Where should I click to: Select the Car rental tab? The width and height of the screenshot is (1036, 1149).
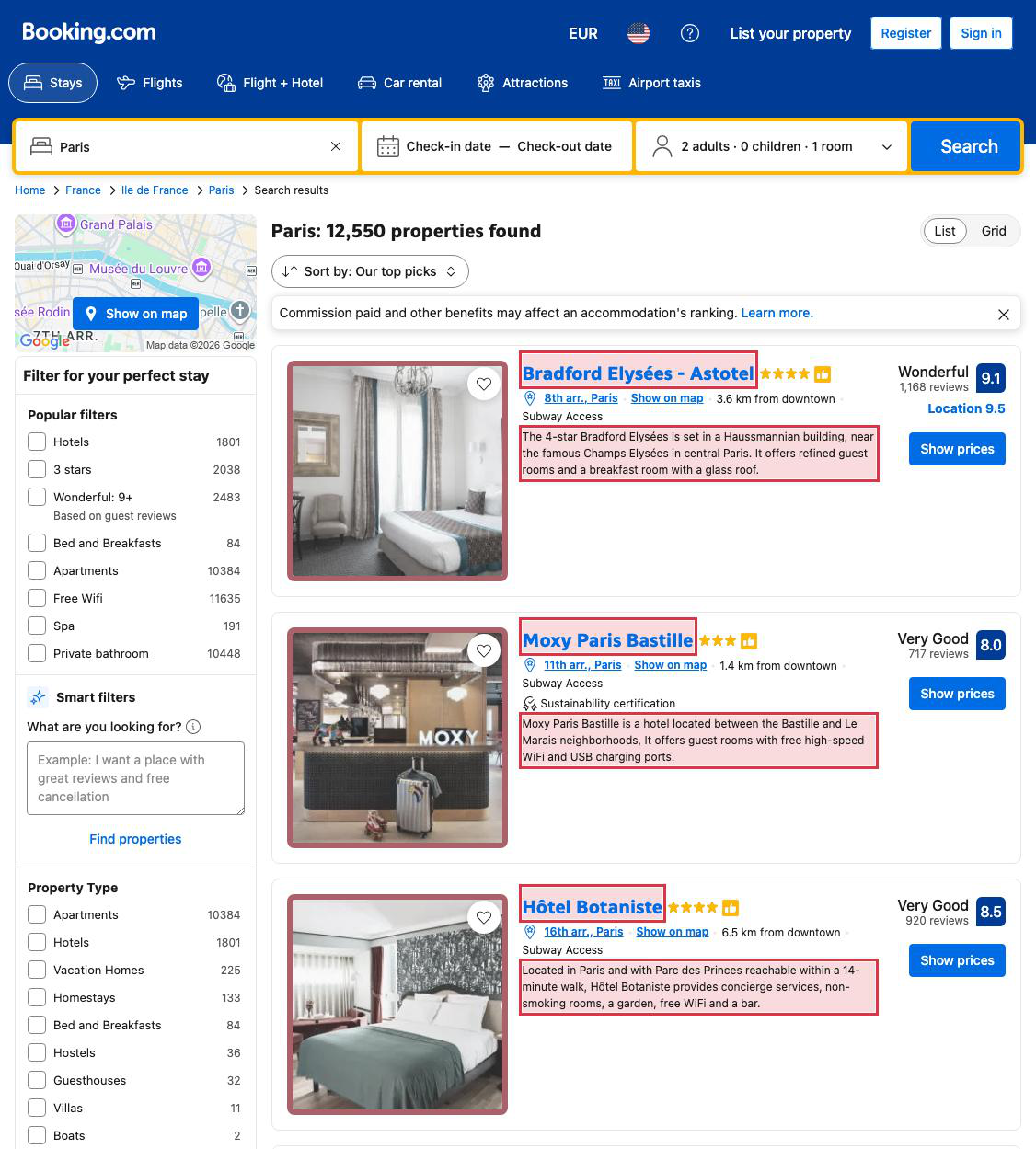coord(399,83)
